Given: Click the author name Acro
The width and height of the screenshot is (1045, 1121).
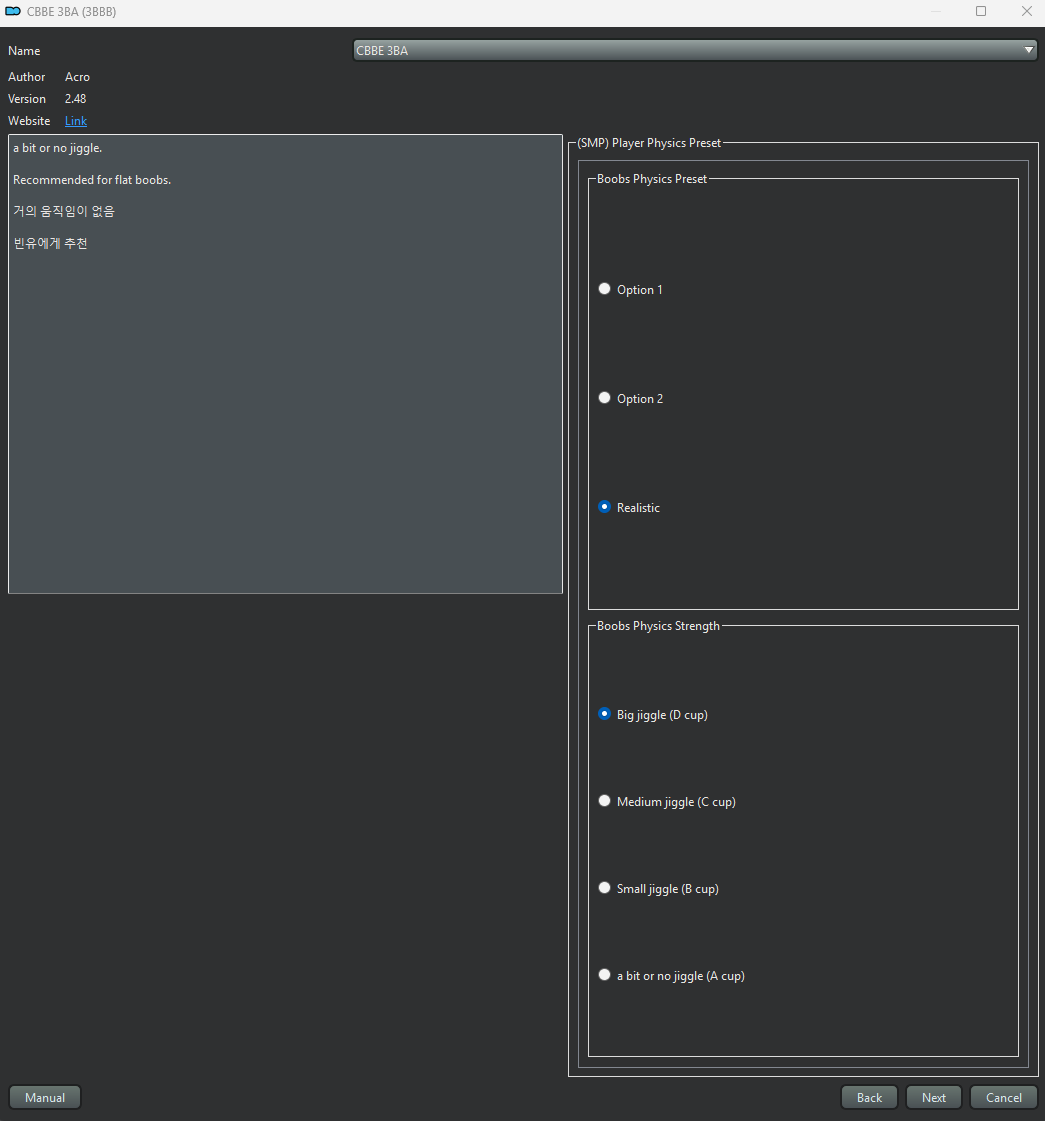Looking at the screenshot, I should [x=77, y=76].
